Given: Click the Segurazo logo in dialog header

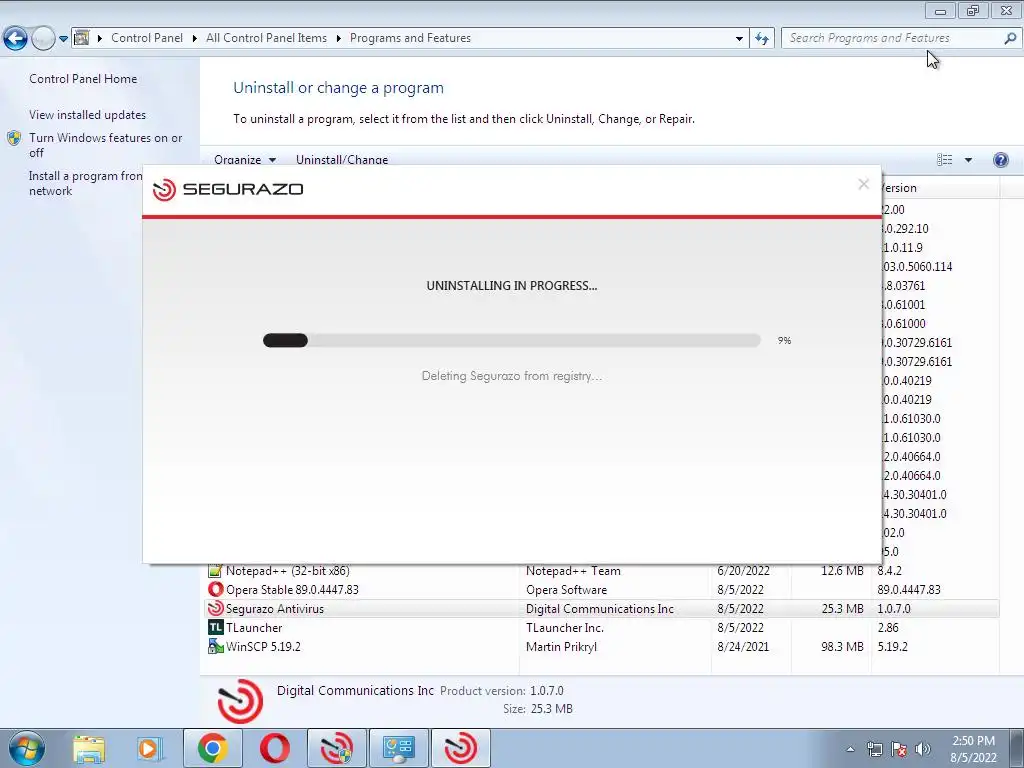Looking at the screenshot, I should click(228, 189).
